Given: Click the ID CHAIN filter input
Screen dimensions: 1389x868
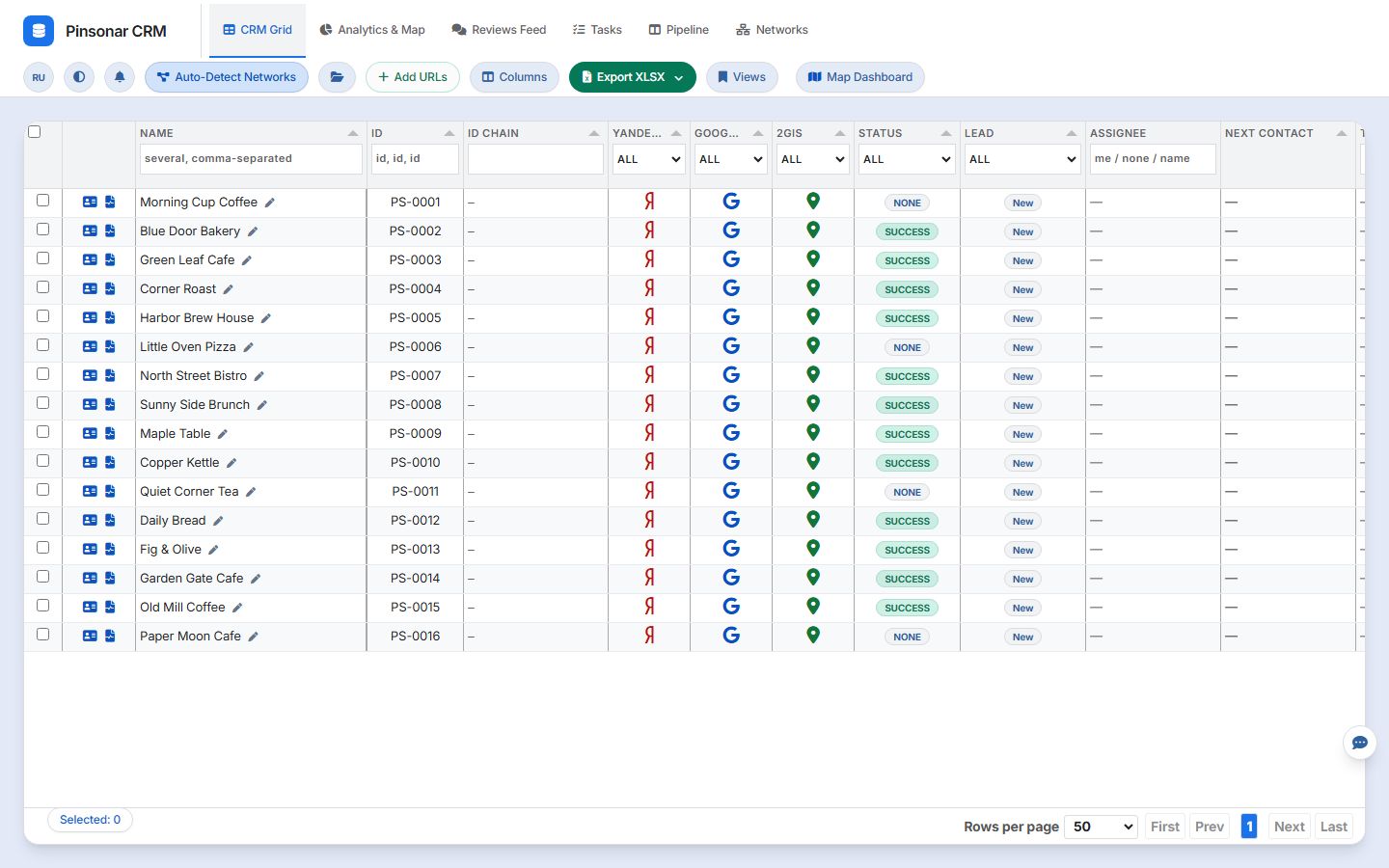Looking at the screenshot, I should [535, 159].
